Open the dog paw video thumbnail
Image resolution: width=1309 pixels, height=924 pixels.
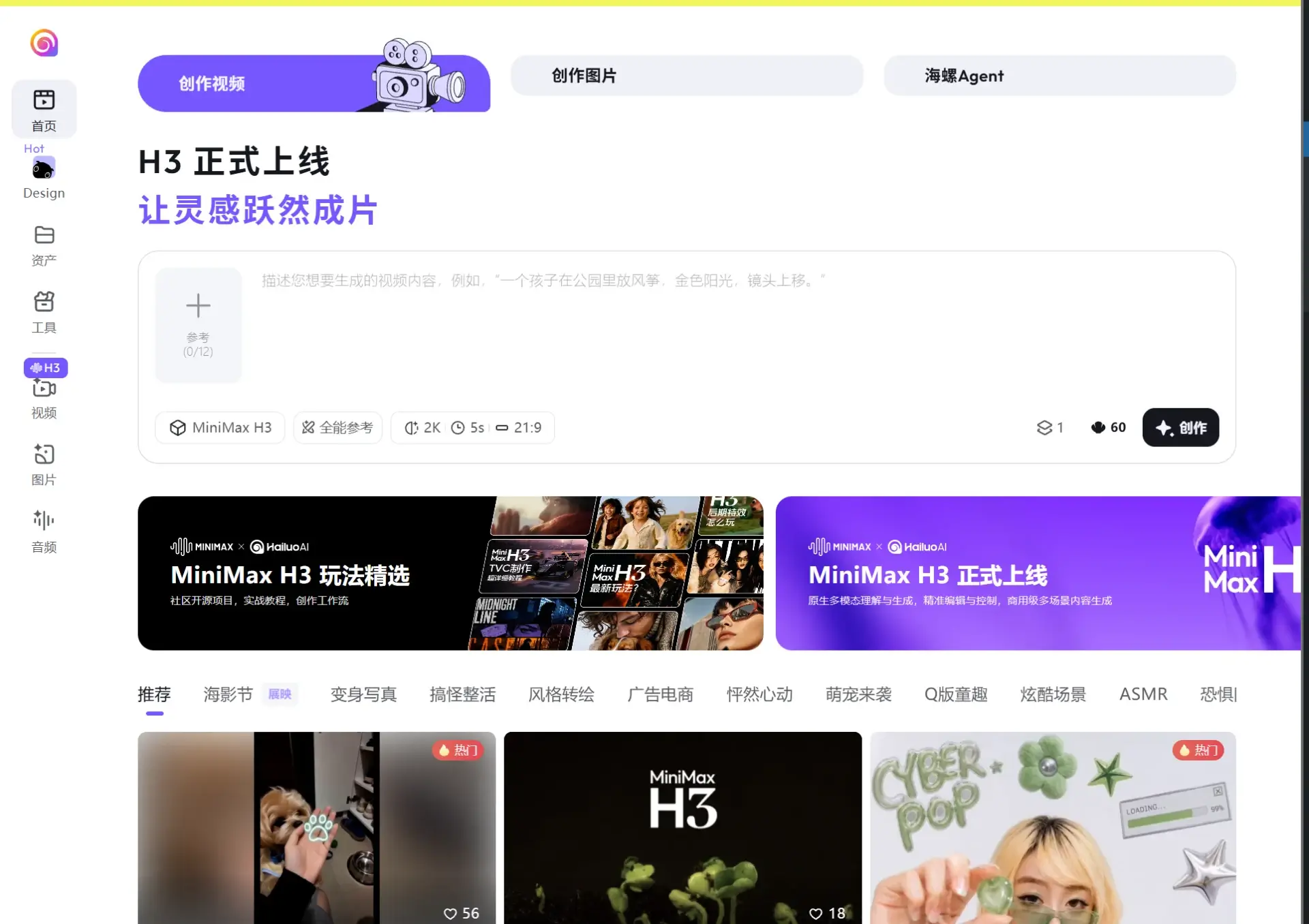[316, 828]
